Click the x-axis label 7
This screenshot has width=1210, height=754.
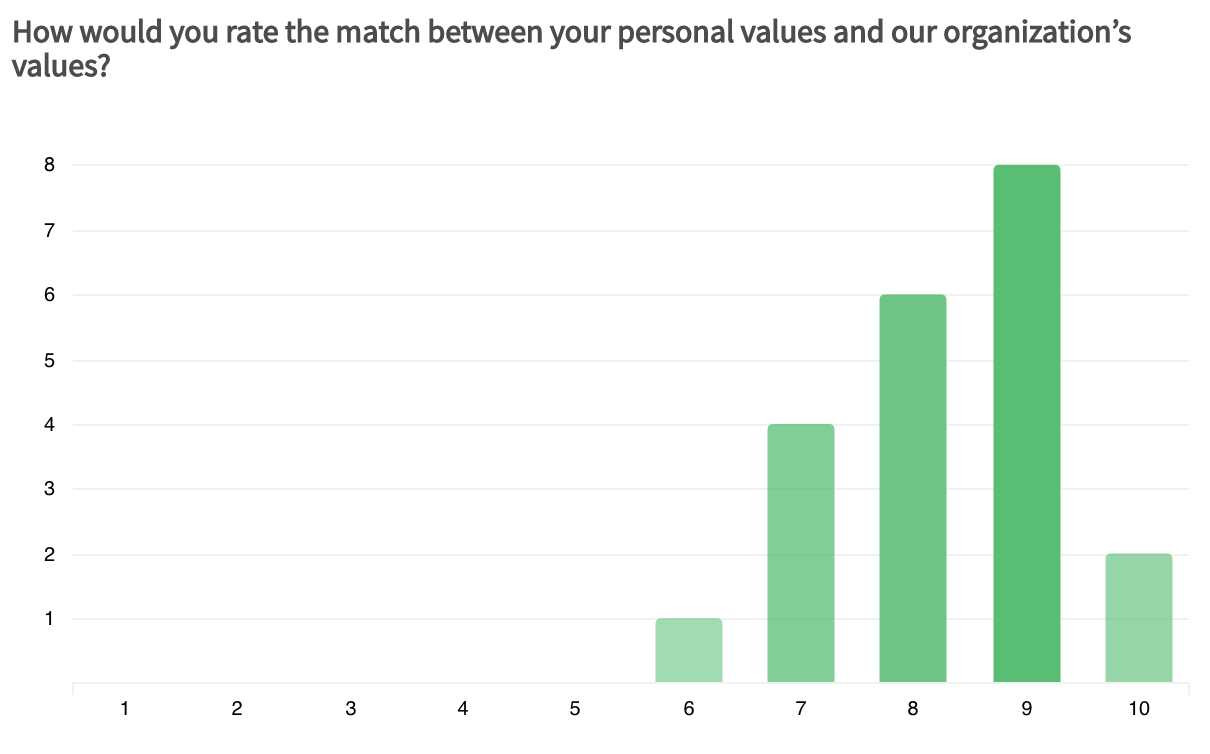(x=801, y=709)
